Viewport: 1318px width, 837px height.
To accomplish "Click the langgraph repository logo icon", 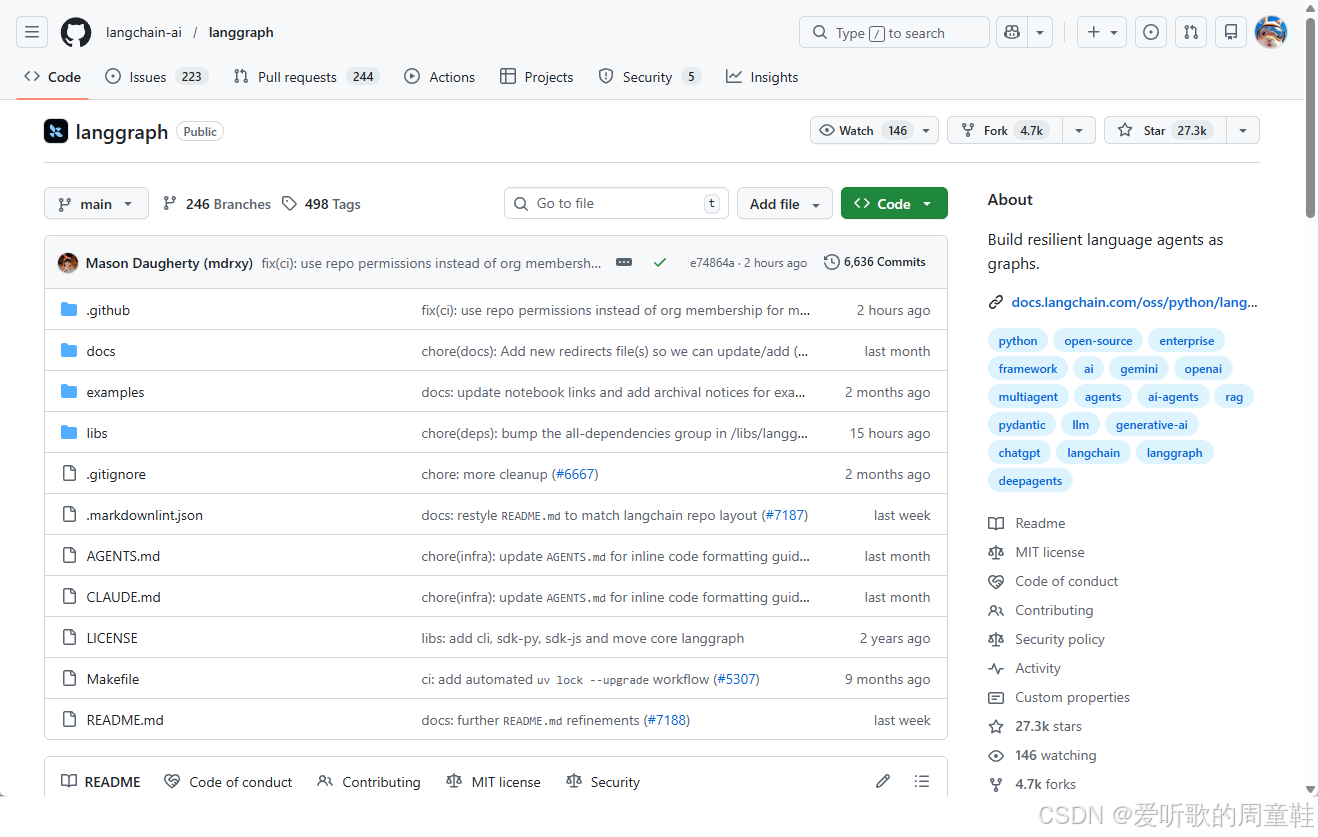I will pos(56,131).
